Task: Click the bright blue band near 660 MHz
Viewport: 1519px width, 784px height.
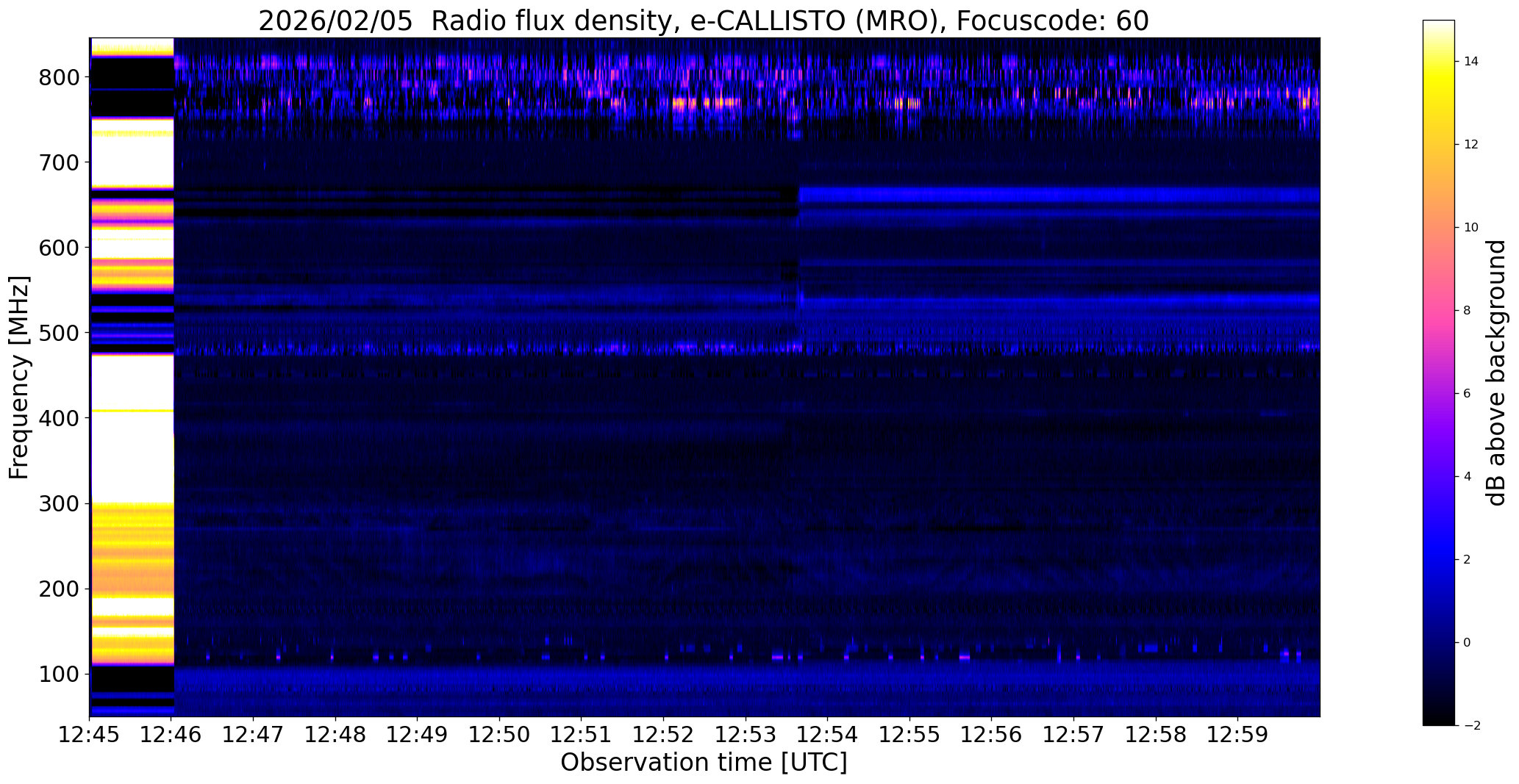Action: tap(1059, 195)
